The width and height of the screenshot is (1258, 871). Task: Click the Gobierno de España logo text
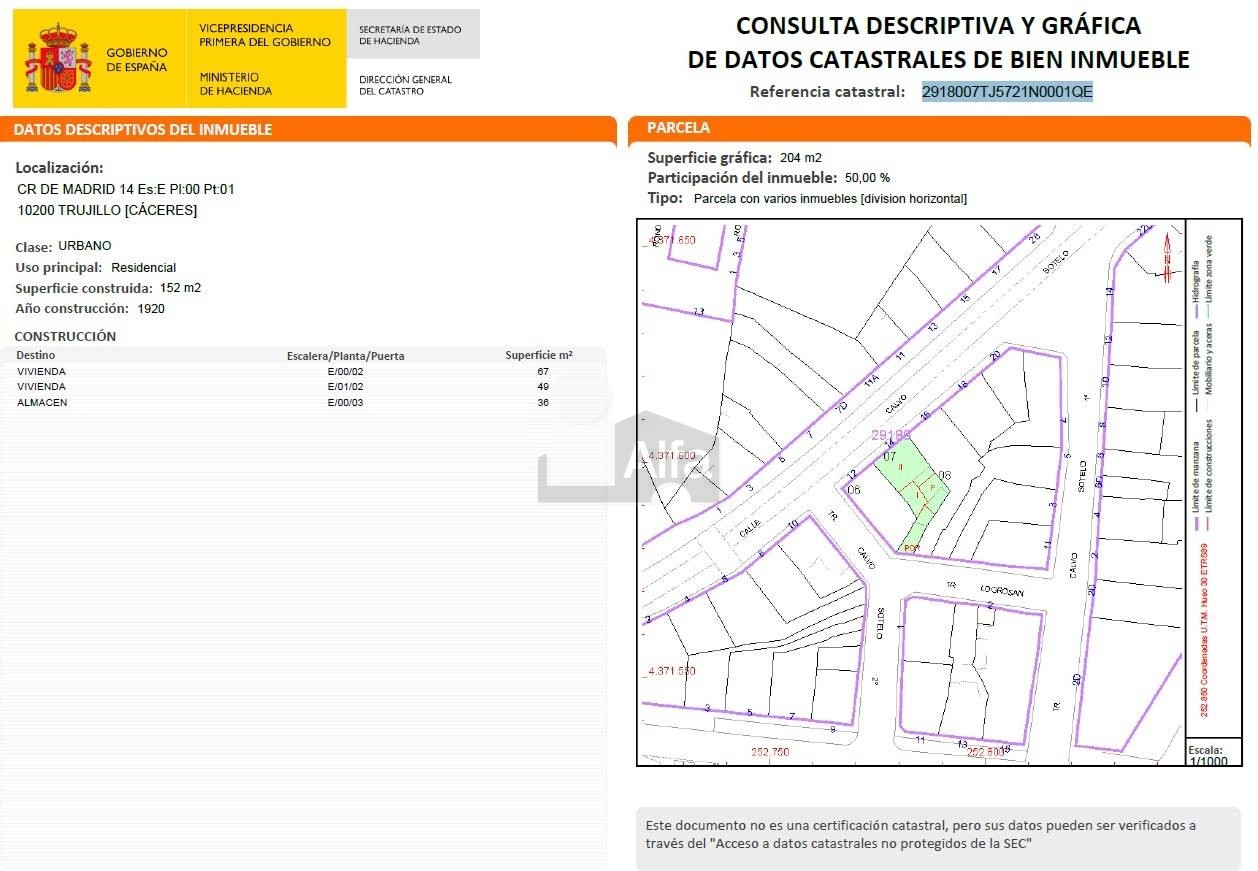pyautogui.click(x=136, y=59)
